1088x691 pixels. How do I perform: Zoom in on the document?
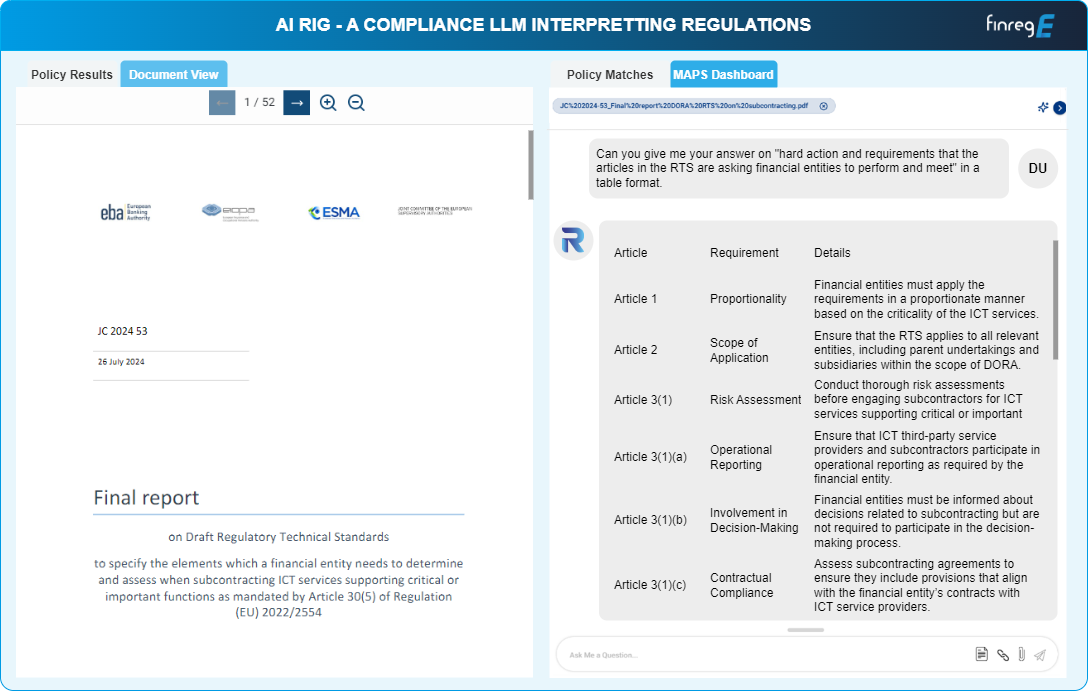328,103
